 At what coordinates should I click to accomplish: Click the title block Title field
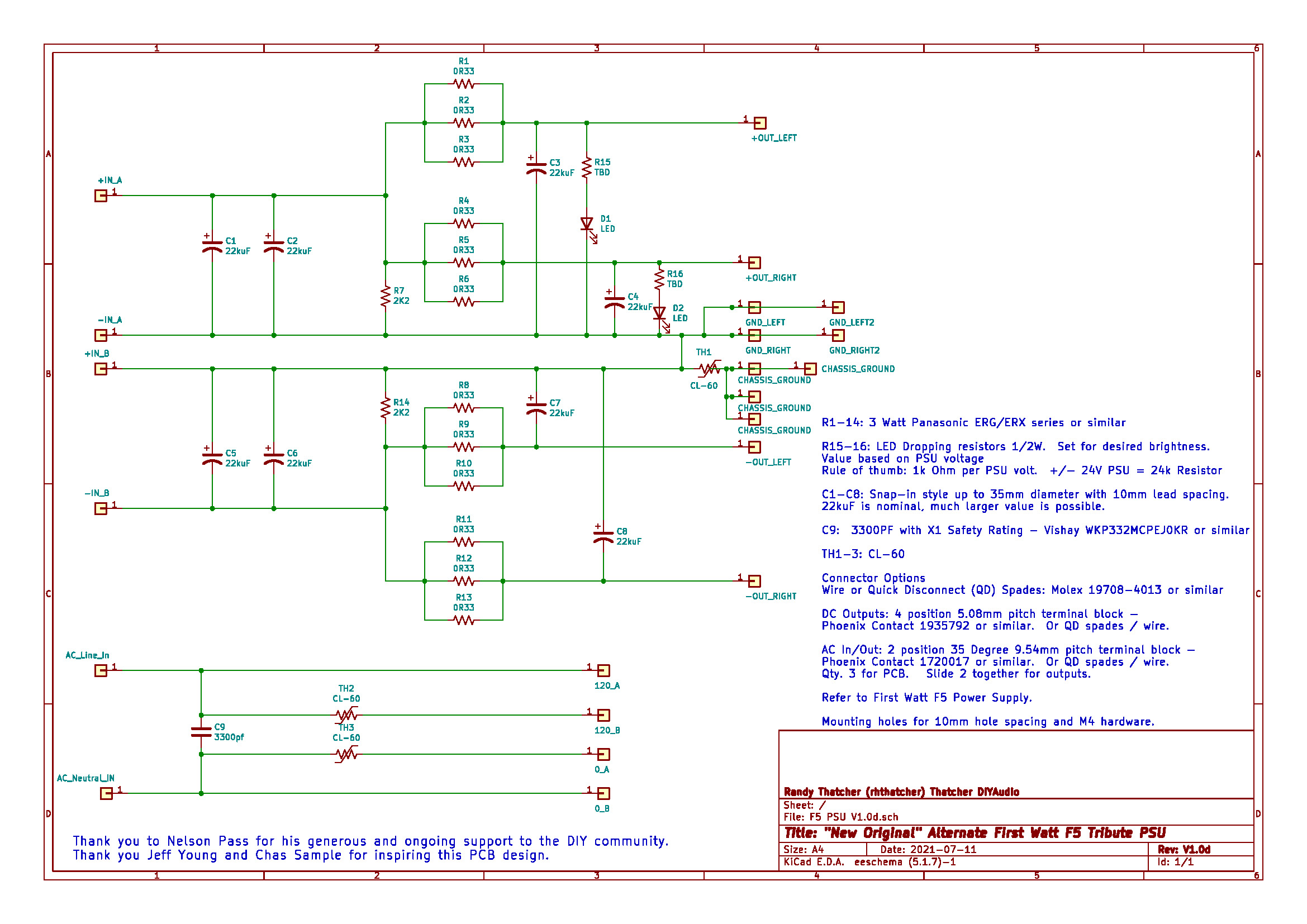[x=975, y=833]
